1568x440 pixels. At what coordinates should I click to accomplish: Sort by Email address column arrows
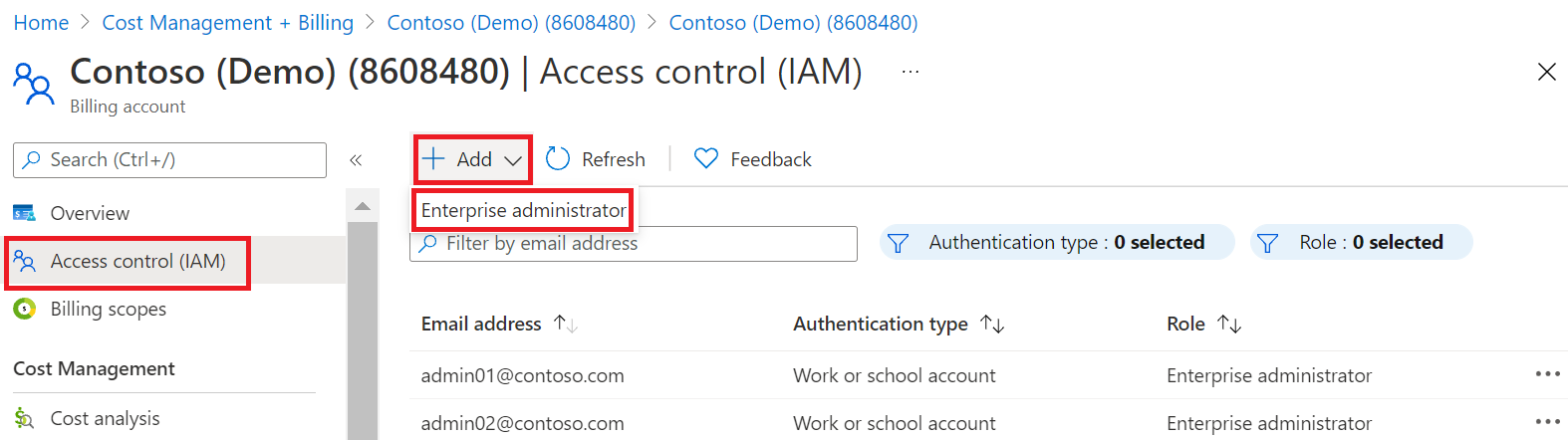click(x=566, y=325)
